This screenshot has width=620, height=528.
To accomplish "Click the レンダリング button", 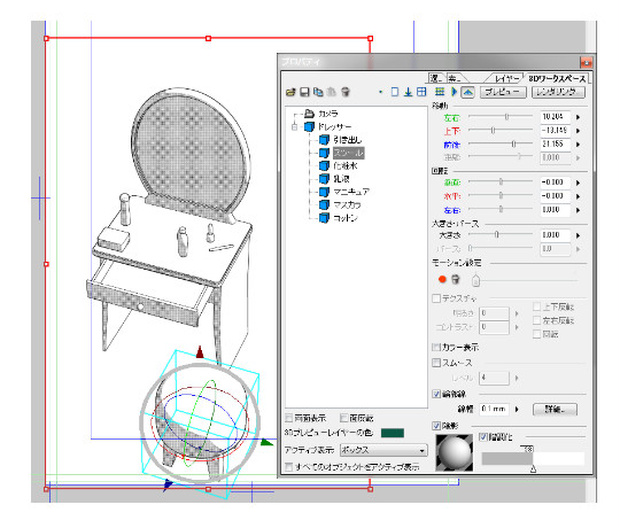I will (x=558, y=92).
